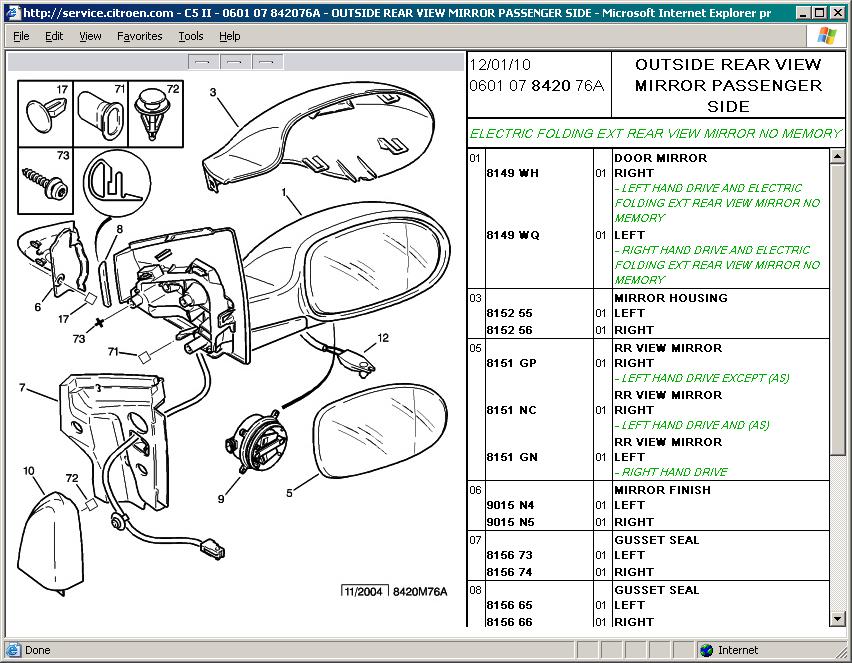The height and width of the screenshot is (663, 852).
Task: Click the OUTSIDE REAR VIEW MIRROR PASSENGER SIDE title
Action: (728, 85)
